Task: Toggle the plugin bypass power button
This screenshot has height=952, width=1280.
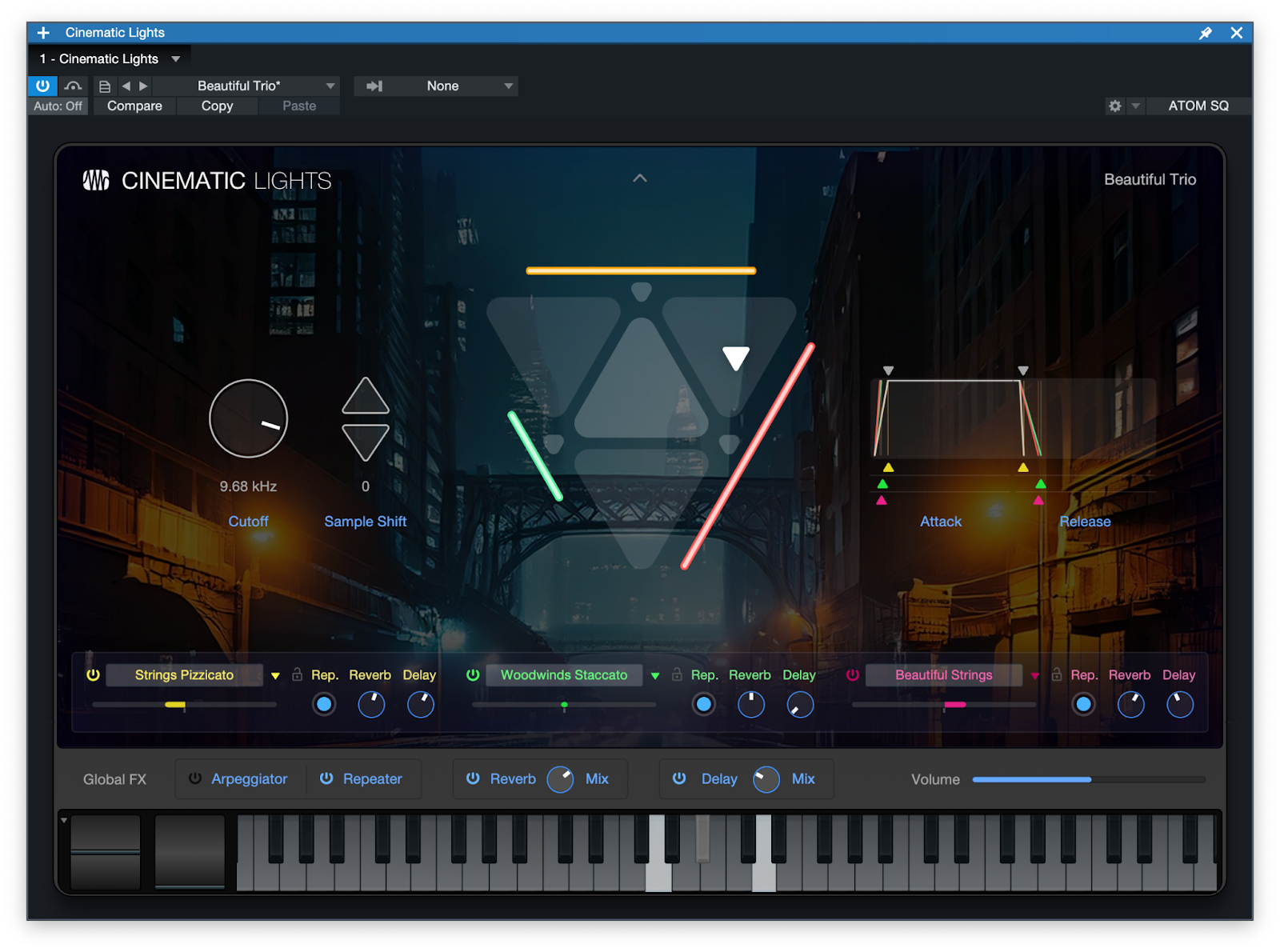Action: tap(42, 86)
